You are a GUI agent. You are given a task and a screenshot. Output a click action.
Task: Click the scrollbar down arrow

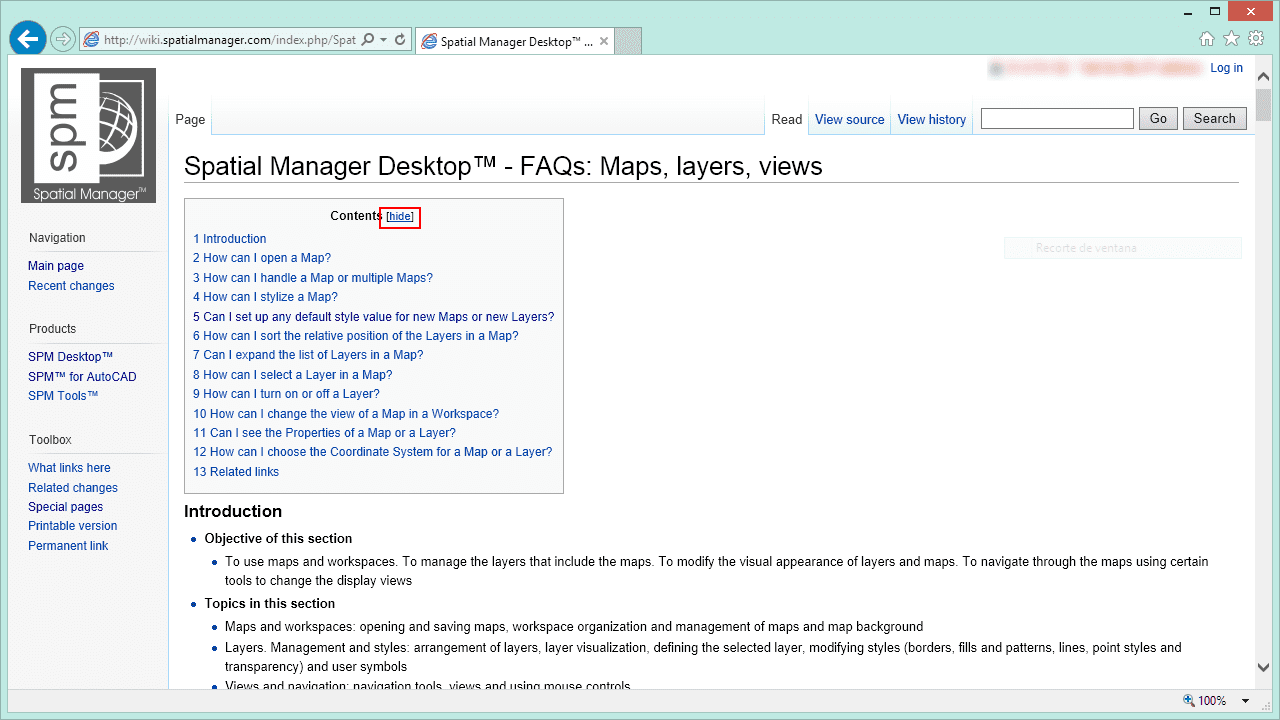[x=1262, y=667]
